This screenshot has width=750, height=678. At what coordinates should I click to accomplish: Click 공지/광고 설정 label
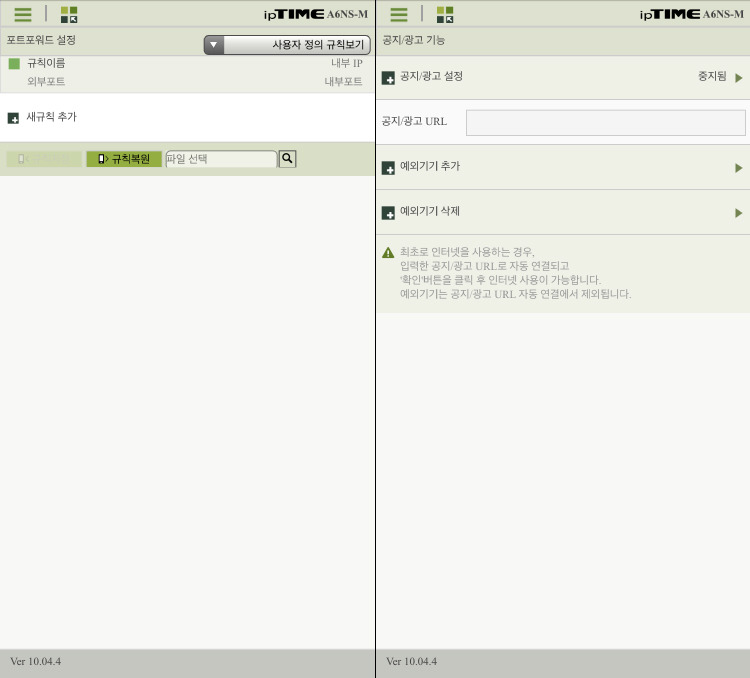tap(431, 76)
